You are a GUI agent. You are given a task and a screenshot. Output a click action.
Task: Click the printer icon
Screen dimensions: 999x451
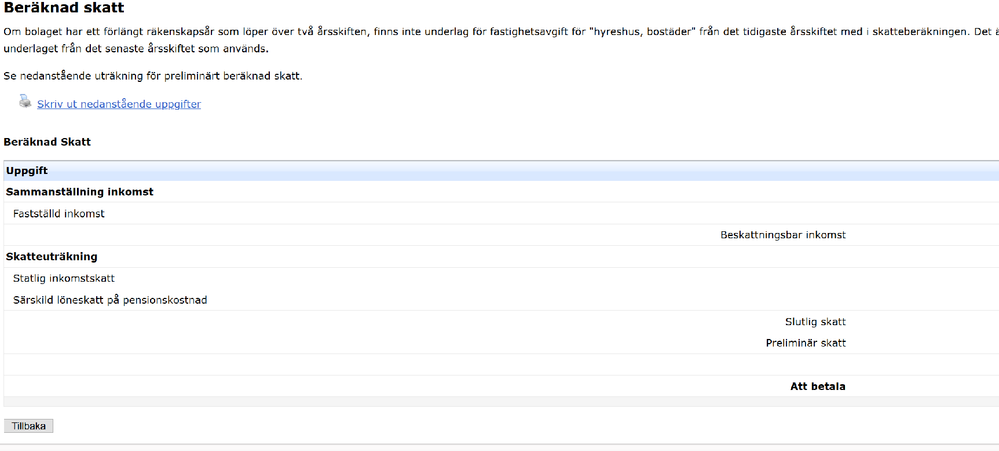tap(25, 101)
